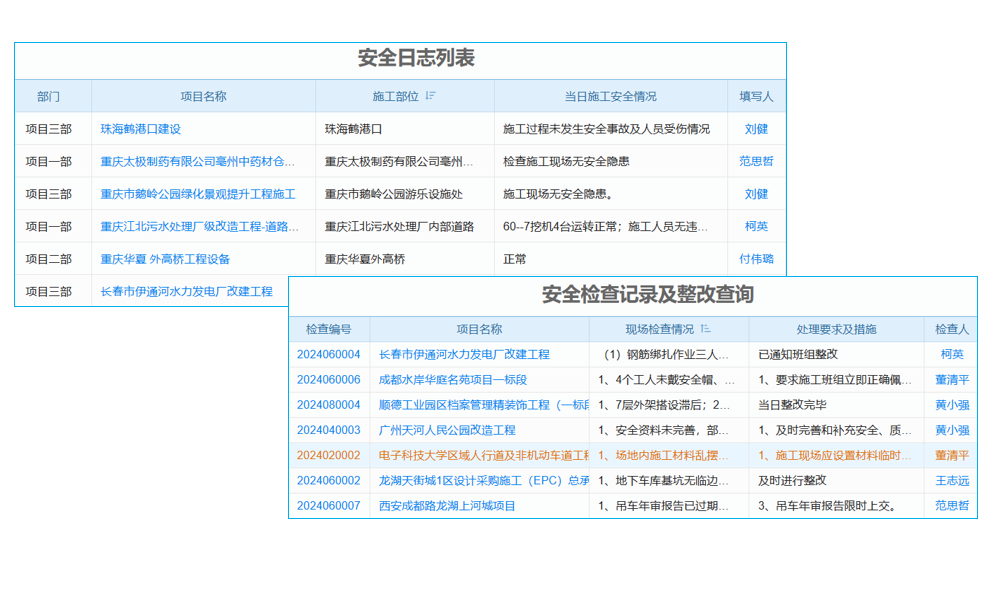Open 重庆江北污水处理厂级改造工程-道路 project

pos(198,227)
